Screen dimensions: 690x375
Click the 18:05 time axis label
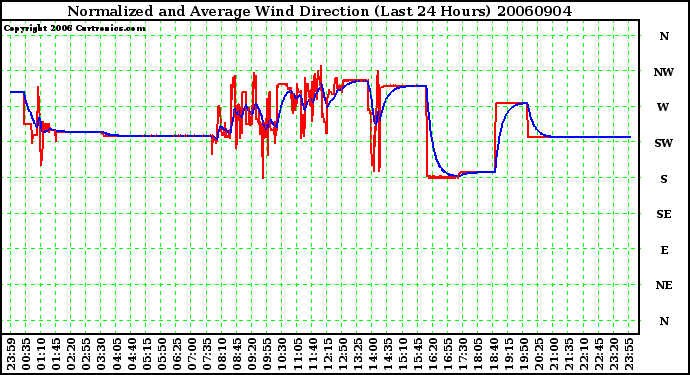[478, 354]
